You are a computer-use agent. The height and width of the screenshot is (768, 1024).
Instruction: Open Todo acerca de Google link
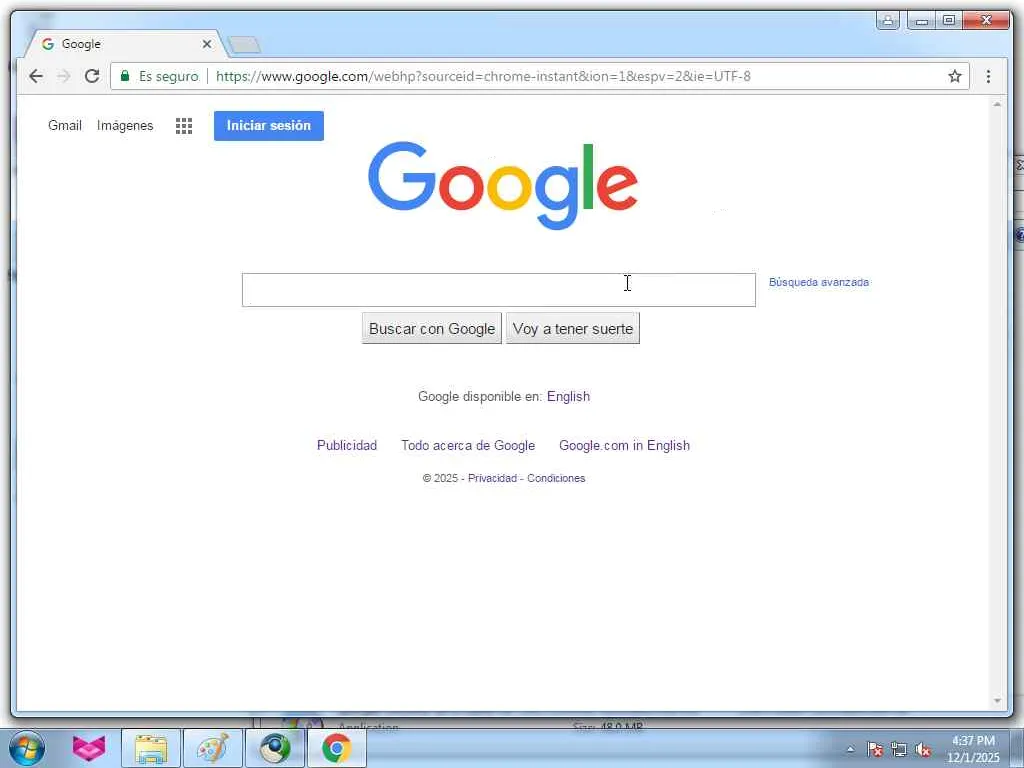tap(468, 445)
